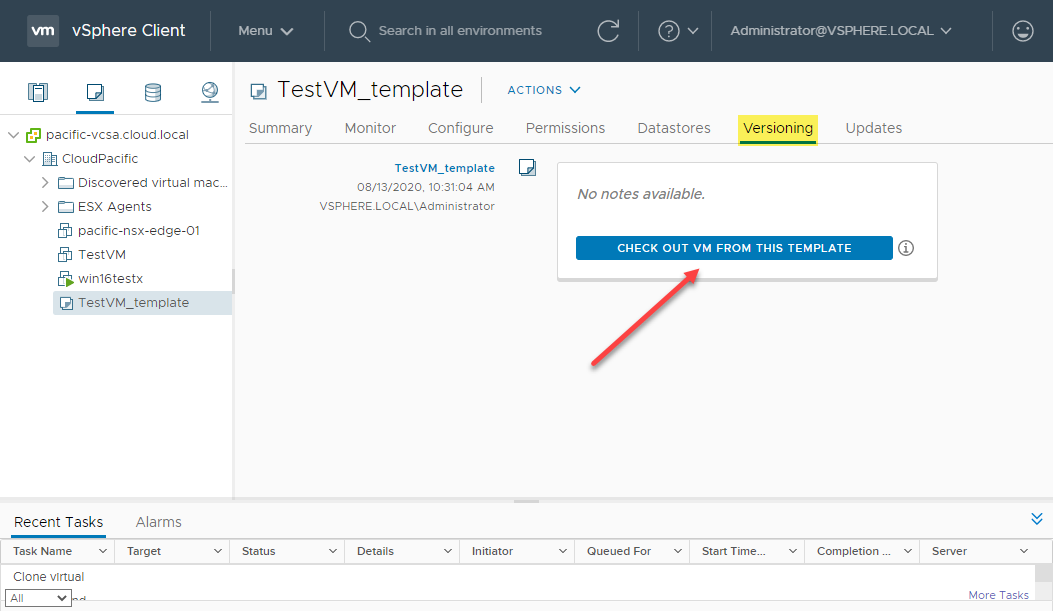The width and height of the screenshot is (1053, 611).
Task: Open the Administrator@VSPHERE.LOCAL user dropdown
Action: click(x=841, y=31)
